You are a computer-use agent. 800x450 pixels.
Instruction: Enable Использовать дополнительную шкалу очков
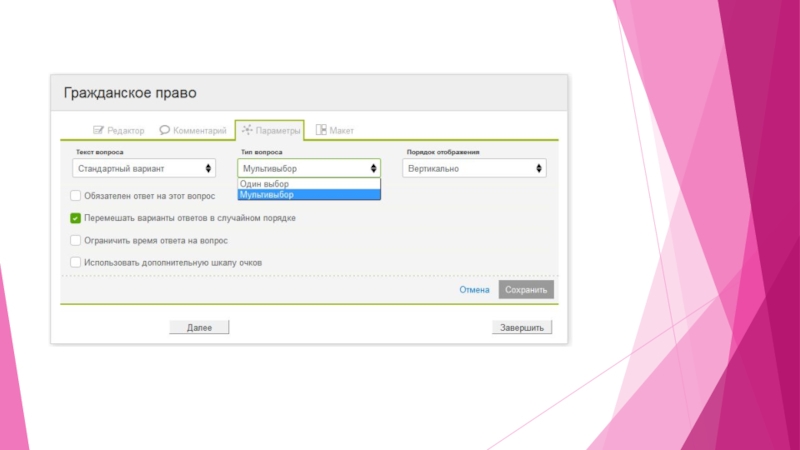coord(76,262)
